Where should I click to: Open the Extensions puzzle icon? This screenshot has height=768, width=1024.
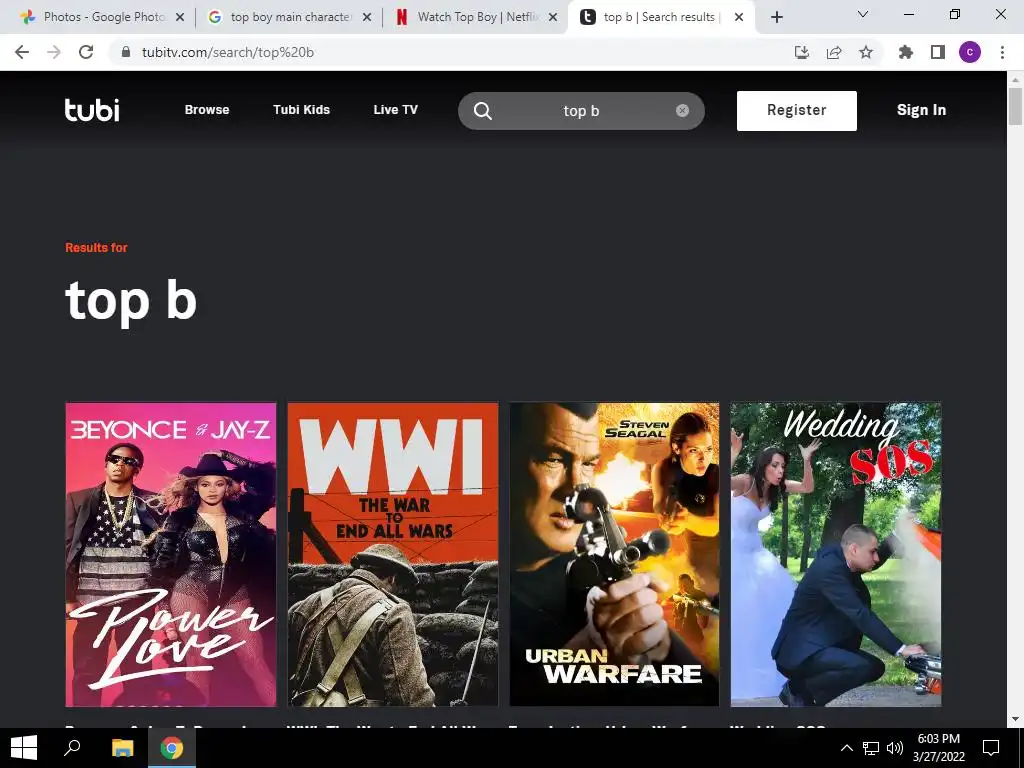[906, 52]
